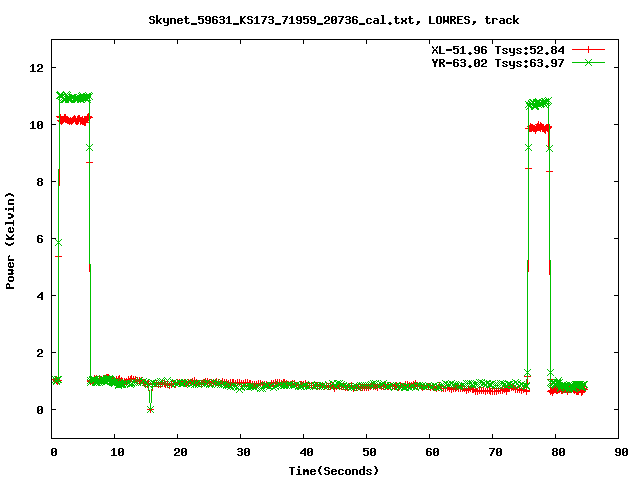Click y-axis tick label 12
Image resolution: width=640 pixels, height=480 pixels.
point(37,68)
